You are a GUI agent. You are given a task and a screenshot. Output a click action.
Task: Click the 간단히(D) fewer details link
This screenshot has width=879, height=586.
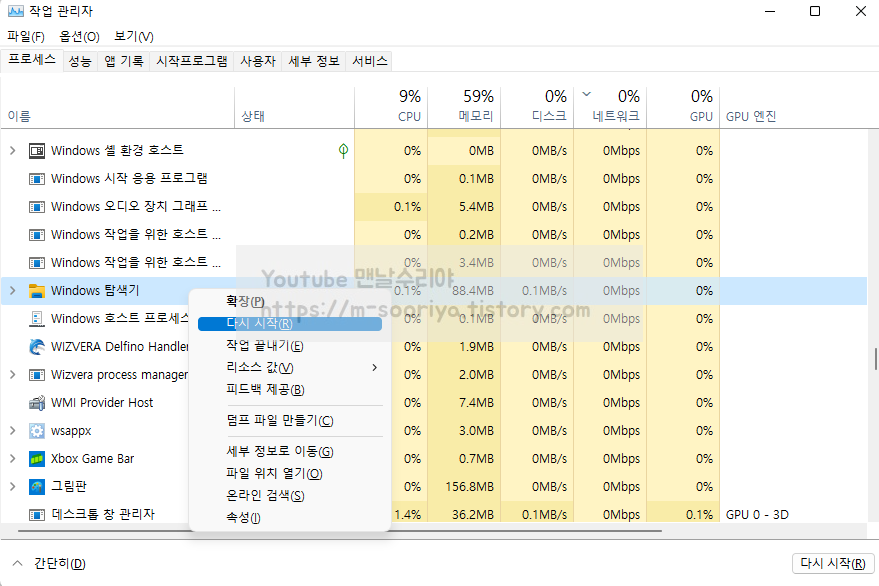coord(59,564)
